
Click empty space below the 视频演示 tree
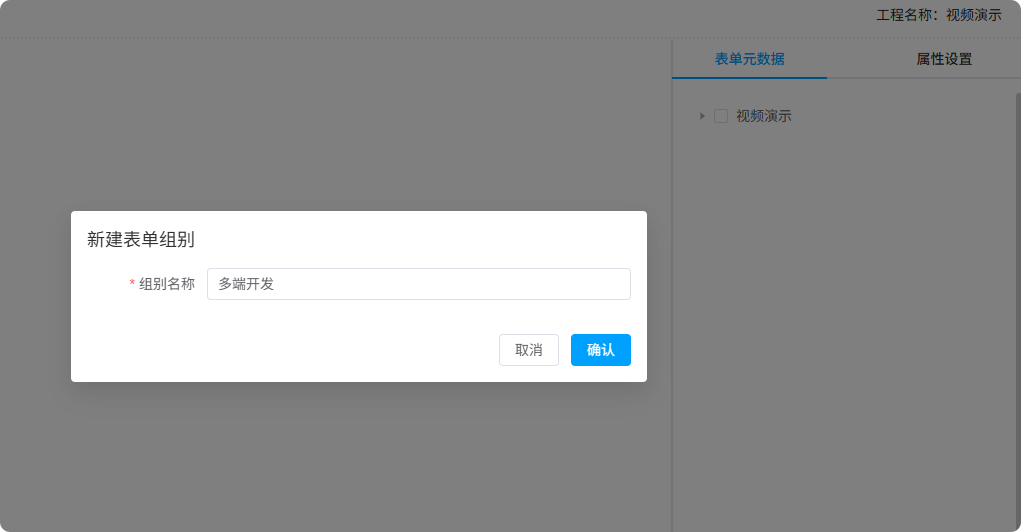[845, 300]
